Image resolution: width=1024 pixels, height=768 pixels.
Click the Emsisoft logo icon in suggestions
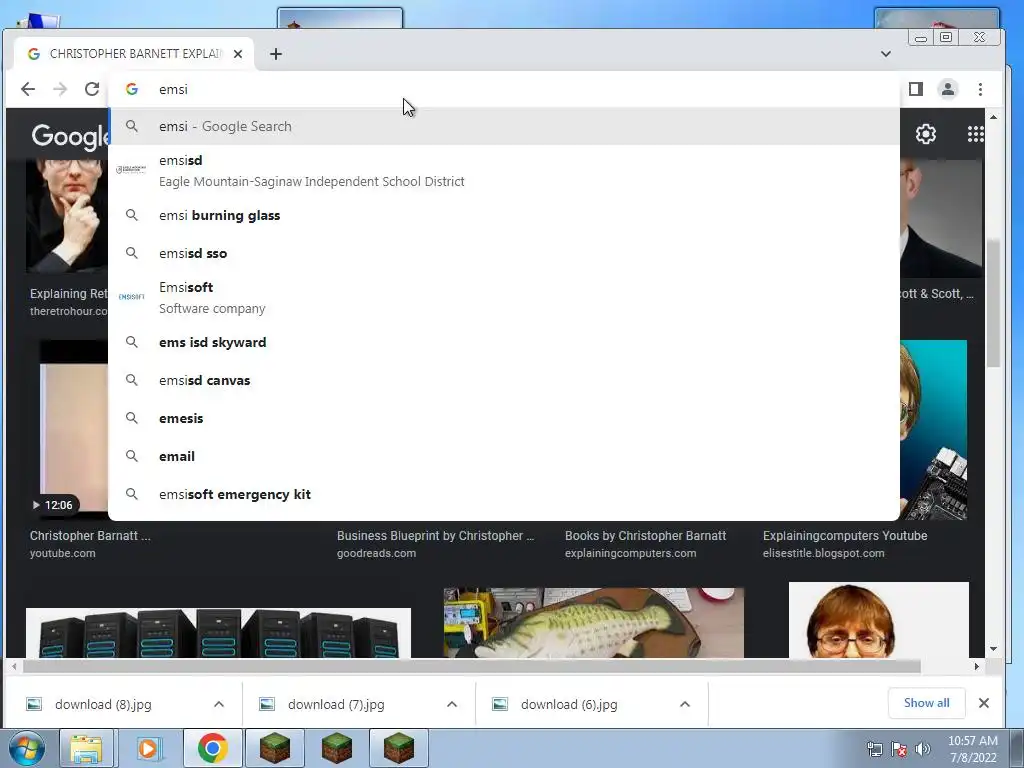[131, 296]
